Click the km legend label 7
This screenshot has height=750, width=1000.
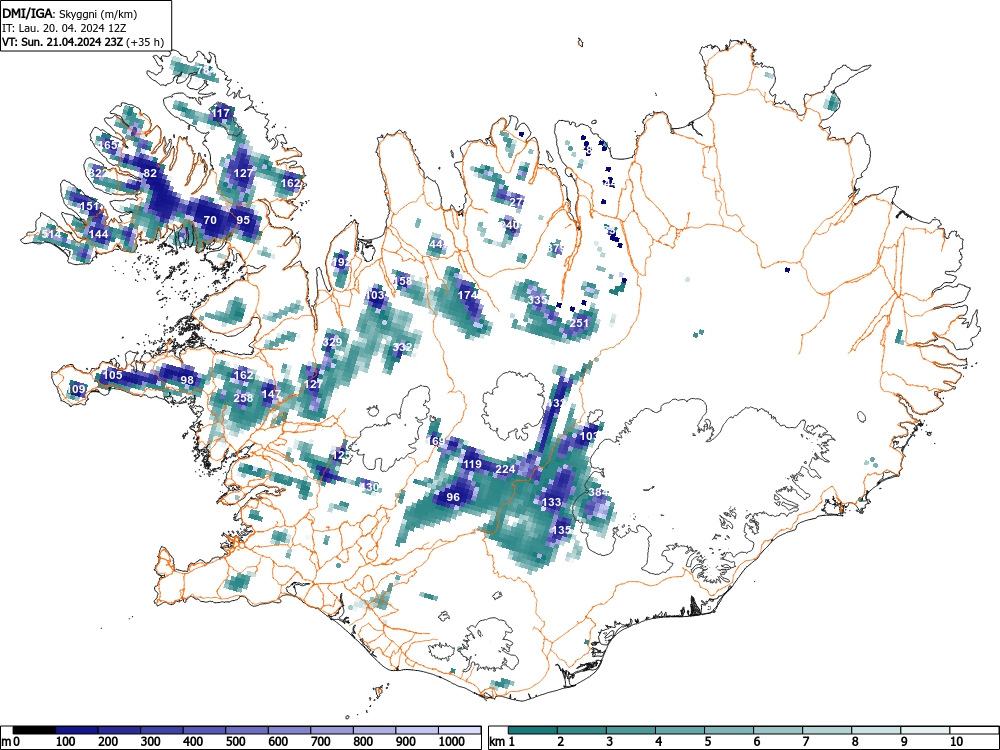(806, 742)
